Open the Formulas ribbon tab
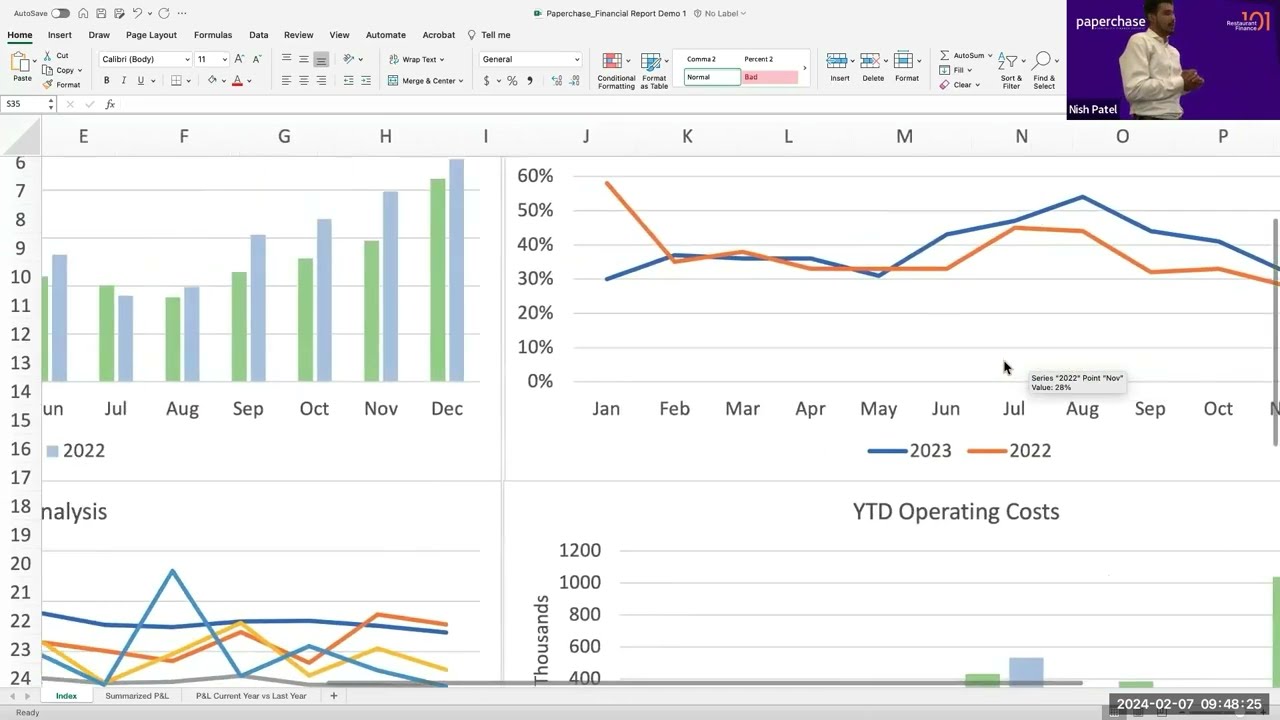 coord(213,35)
